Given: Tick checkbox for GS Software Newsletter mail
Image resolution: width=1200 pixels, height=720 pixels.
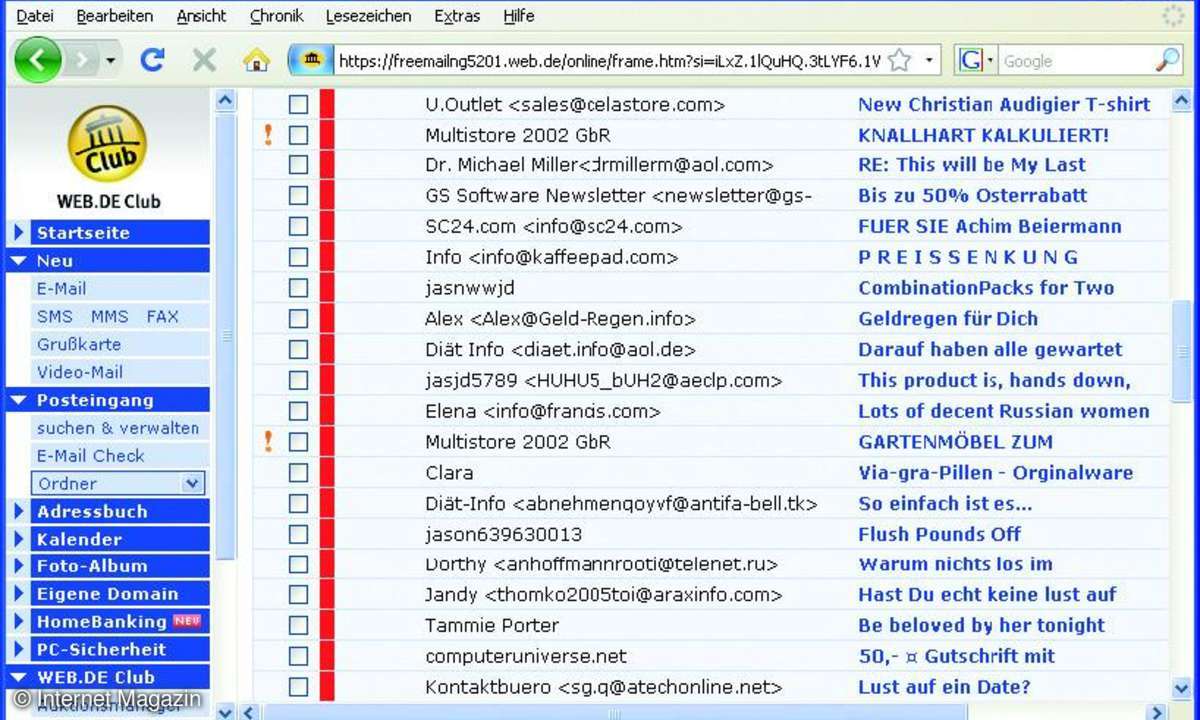Looking at the screenshot, I should 298,196.
